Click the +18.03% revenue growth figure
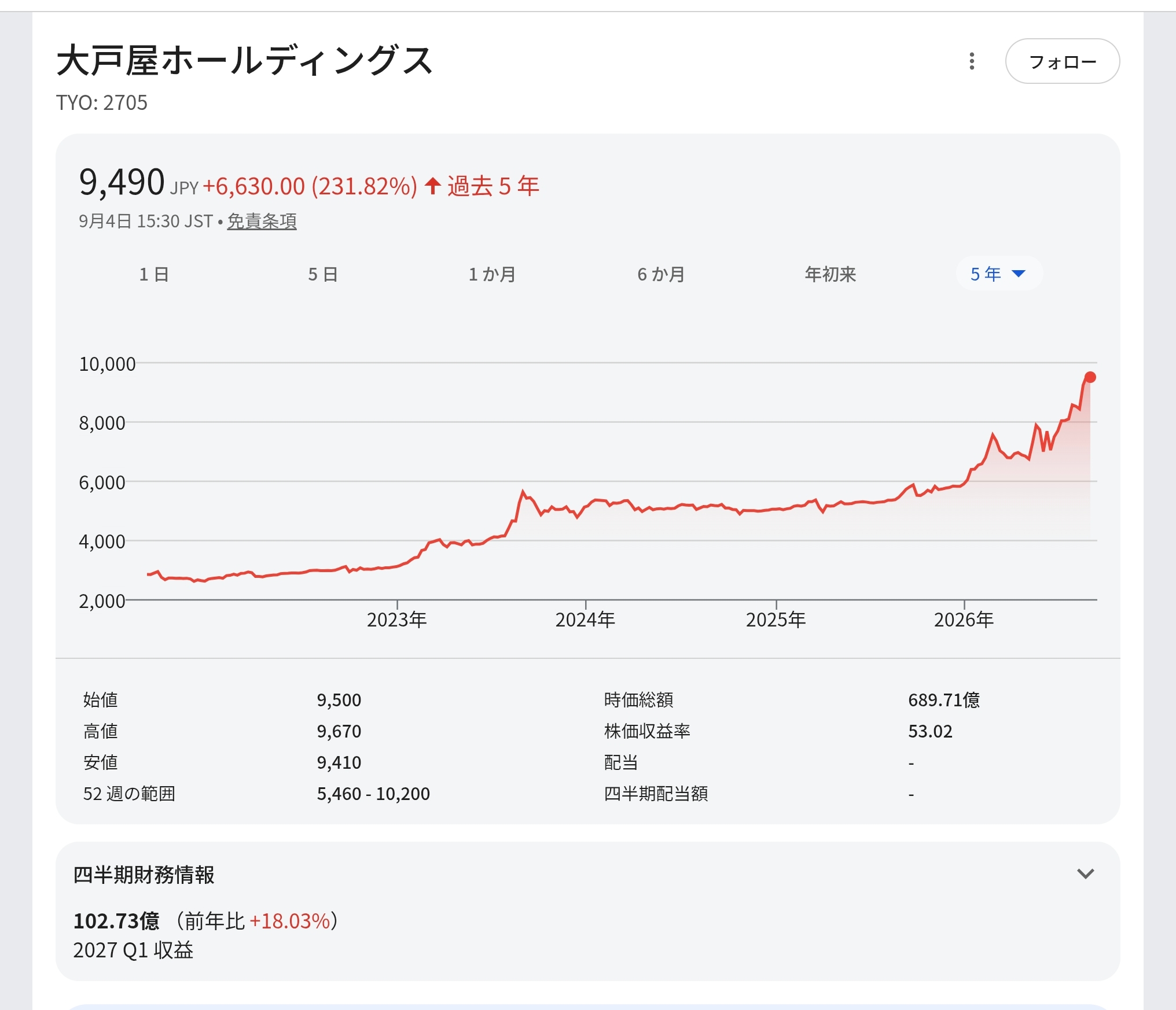1176x1010 pixels. click(x=289, y=921)
